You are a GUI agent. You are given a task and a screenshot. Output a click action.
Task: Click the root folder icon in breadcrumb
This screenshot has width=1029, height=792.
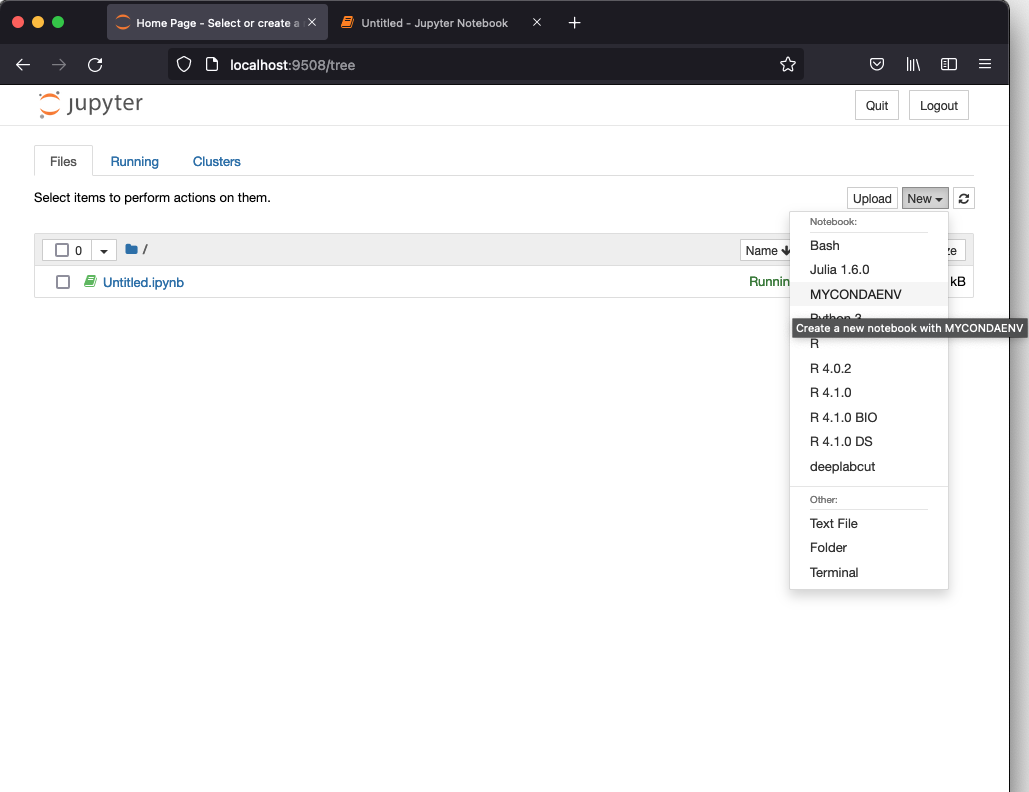coord(131,249)
